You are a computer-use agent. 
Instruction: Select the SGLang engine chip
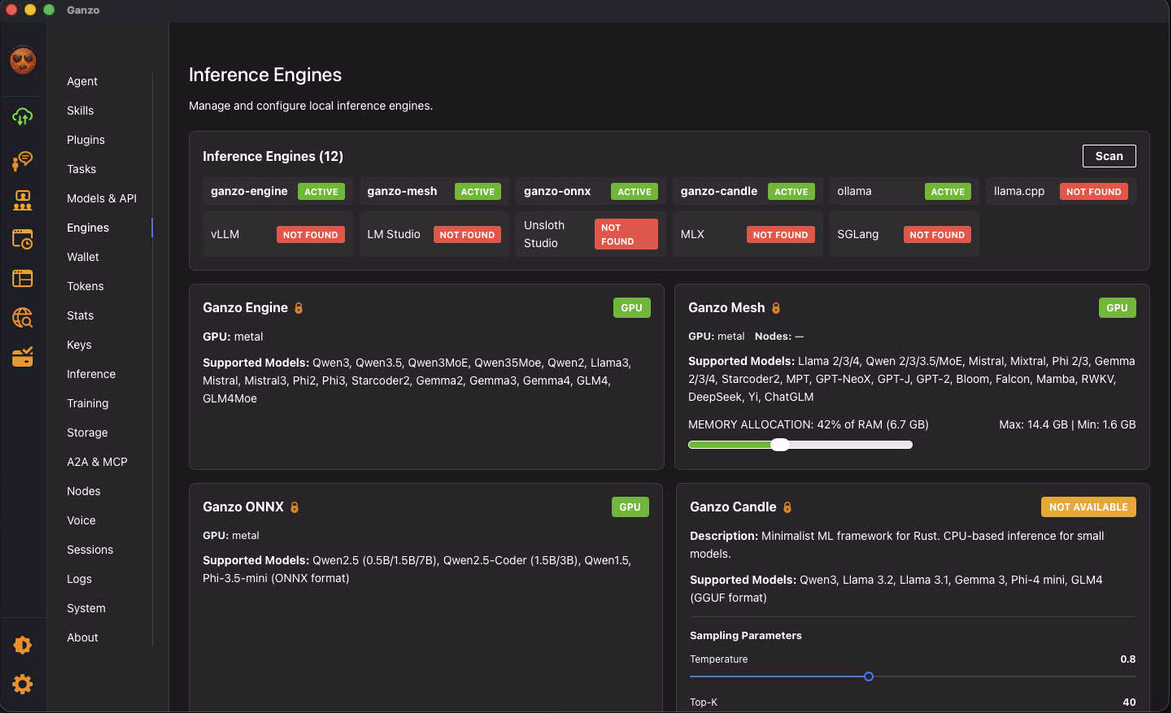point(904,234)
